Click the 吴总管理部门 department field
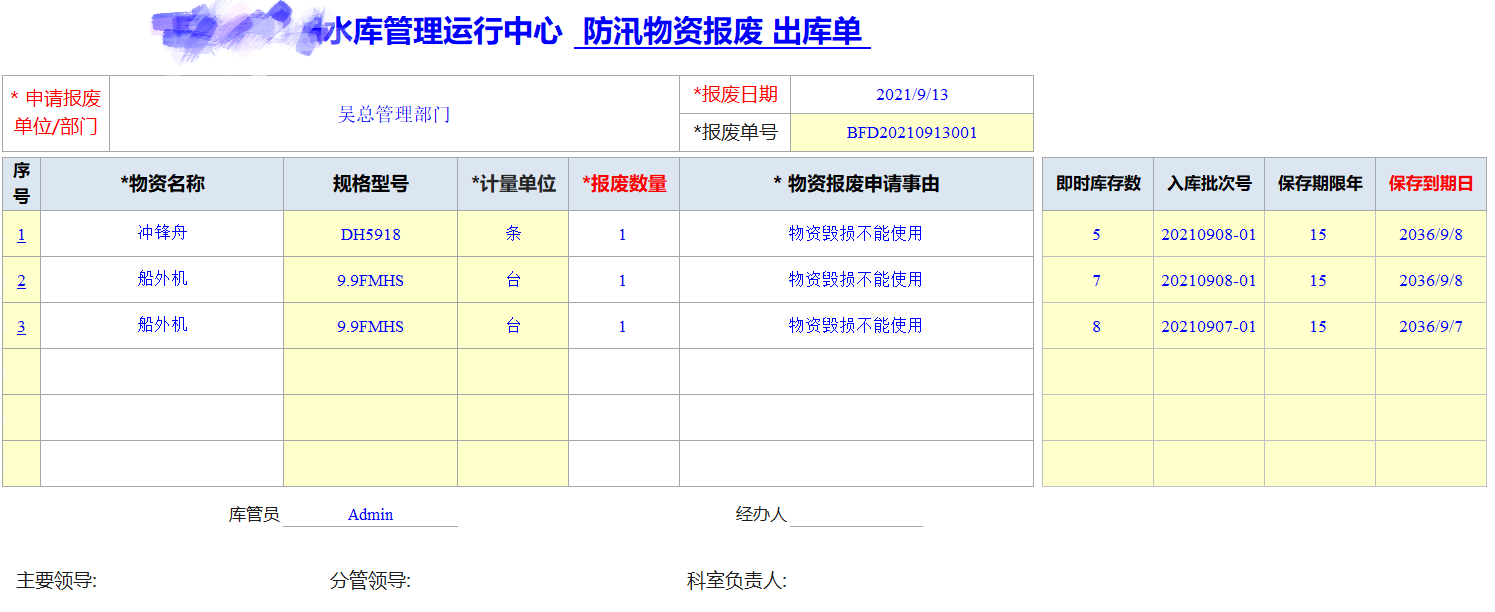The image size is (1495, 612). point(395,113)
